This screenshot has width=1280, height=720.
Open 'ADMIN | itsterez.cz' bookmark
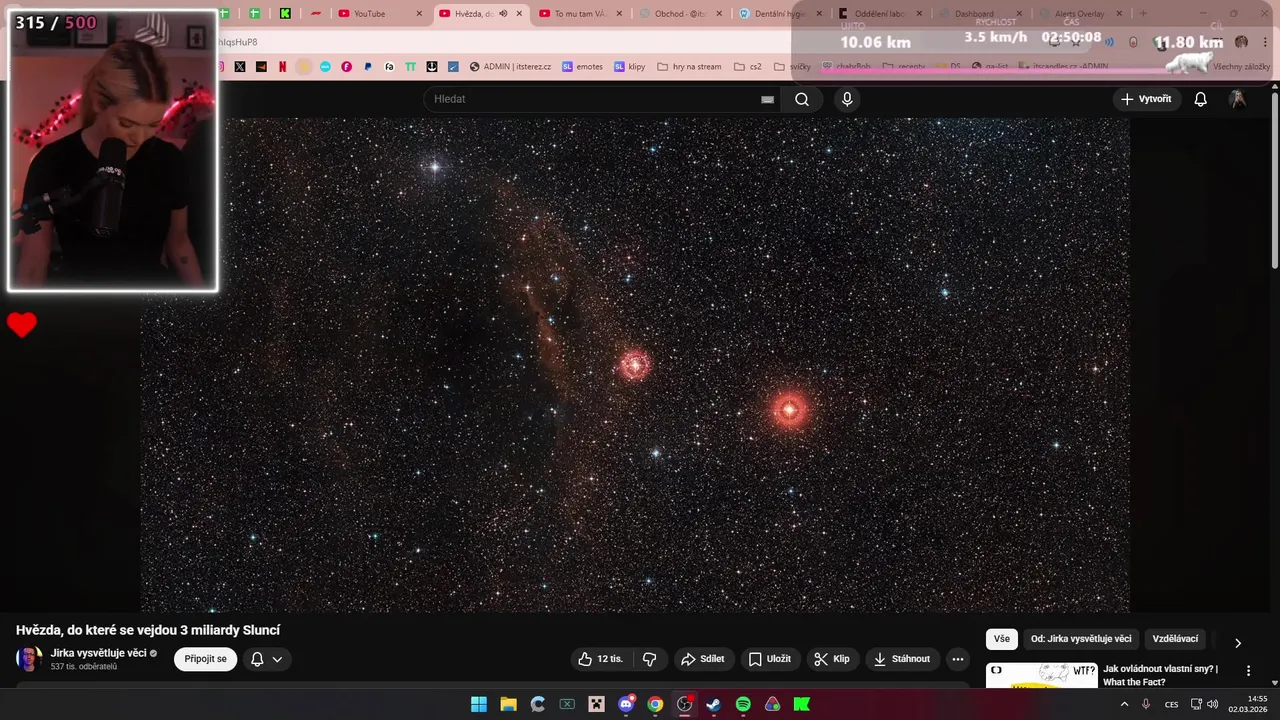(x=510, y=67)
